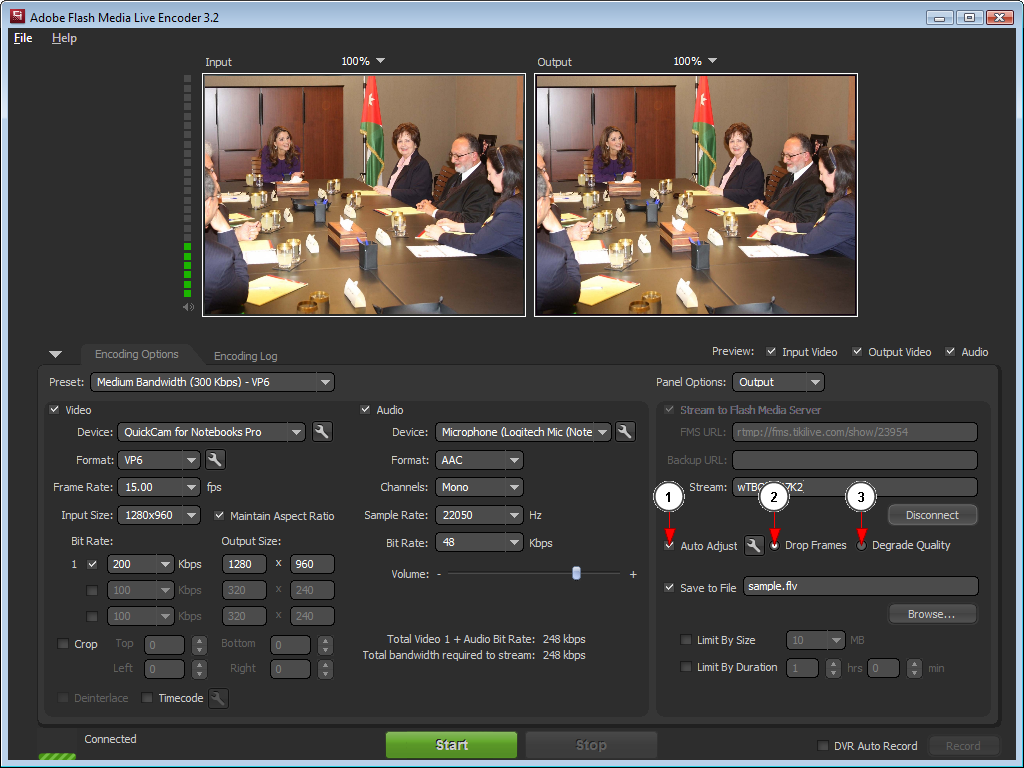Click Output Size height 960 field
This screenshot has height=768, width=1024.
[312, 564]
